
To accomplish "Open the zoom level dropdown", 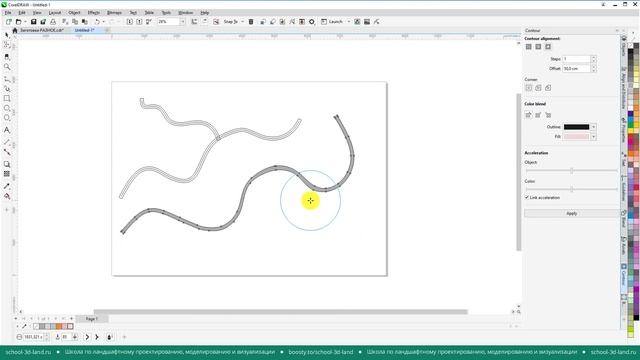I will (x=182, y=22).
